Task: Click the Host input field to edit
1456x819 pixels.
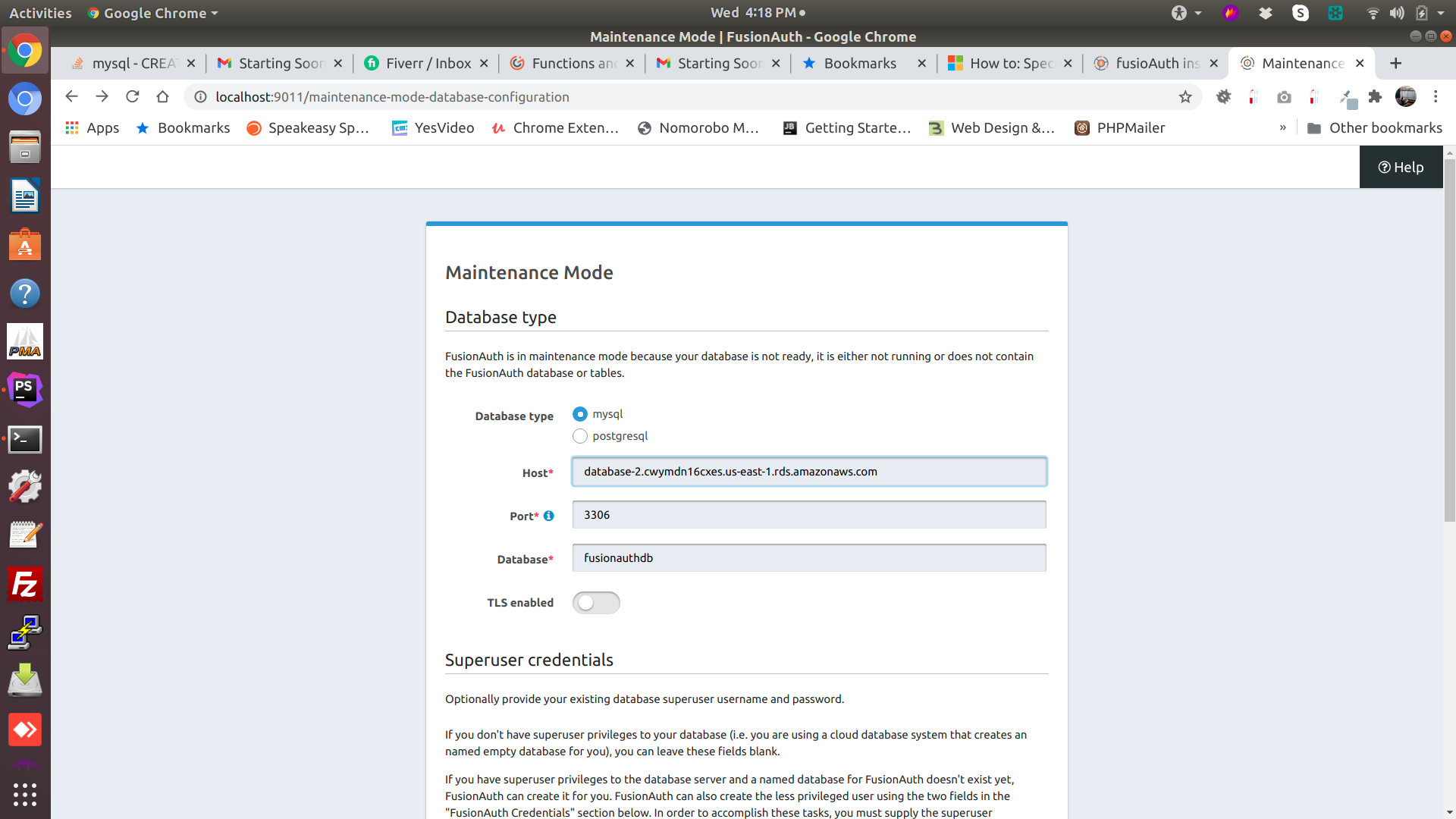Action: coord(809,471)
